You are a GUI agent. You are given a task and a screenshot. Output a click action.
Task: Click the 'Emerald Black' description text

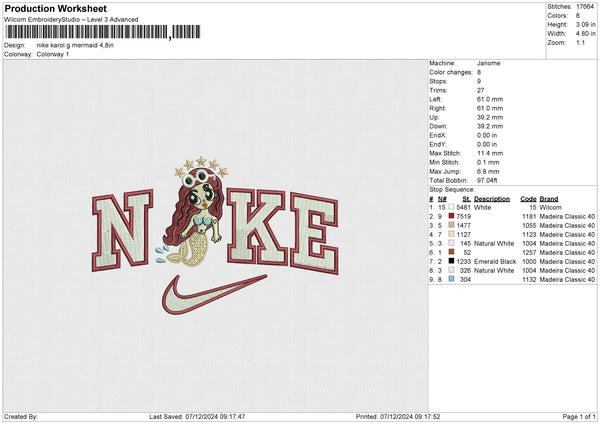pyautogui.click(x=495, y=262)
